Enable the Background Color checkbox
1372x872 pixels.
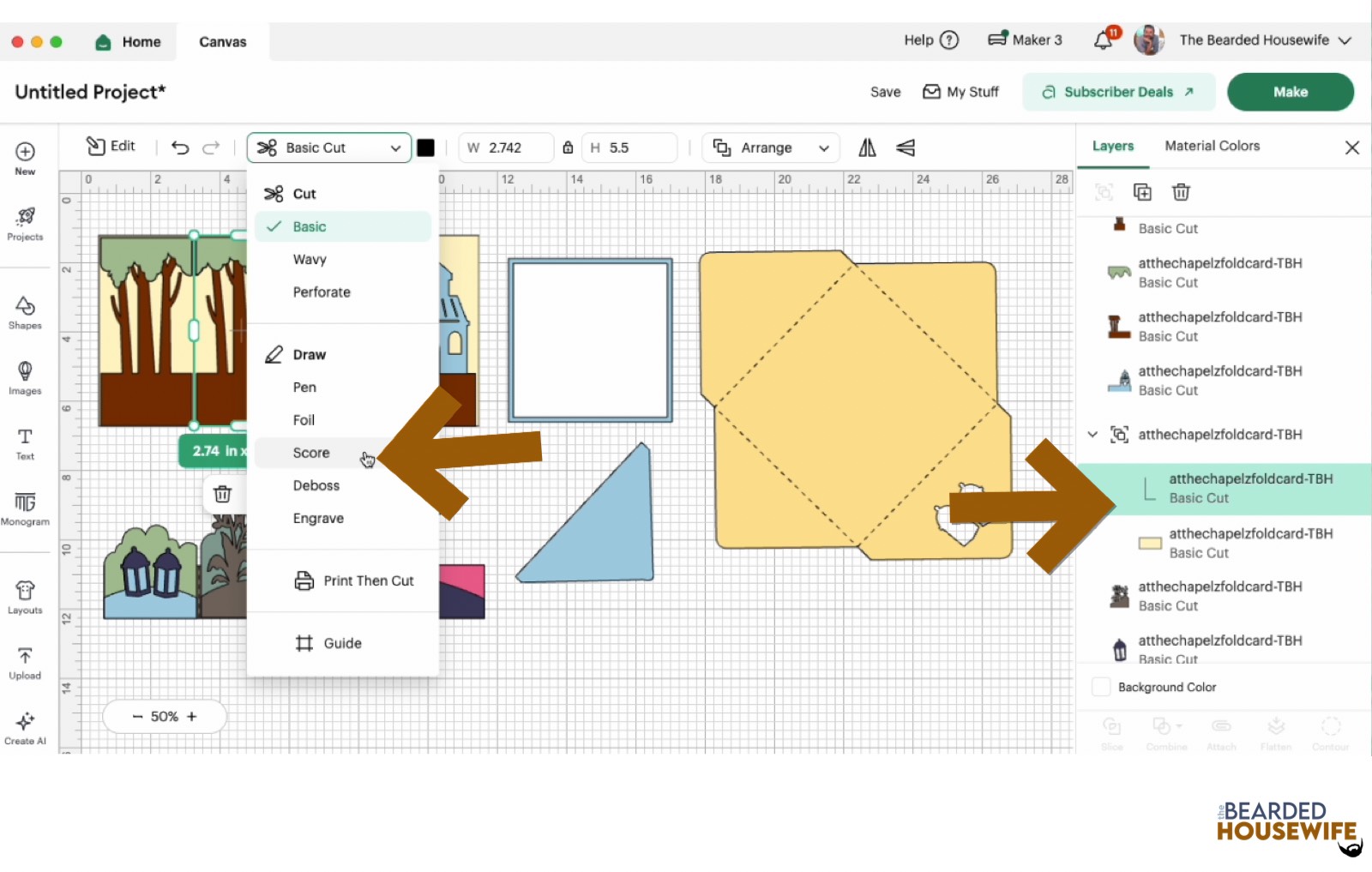(1101, 687)
